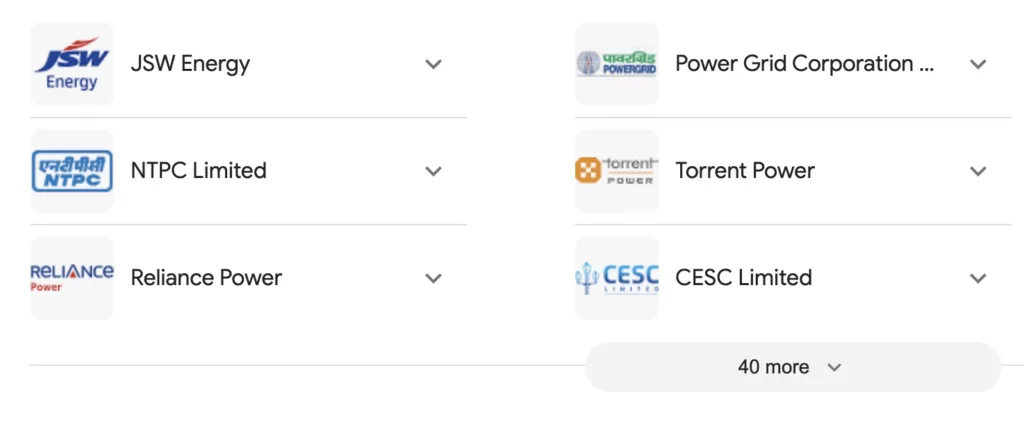Click the NTPC logo thumbnail
This screenshot has width=1024, height=427.
pyautogui.click(x=72, y=171)
